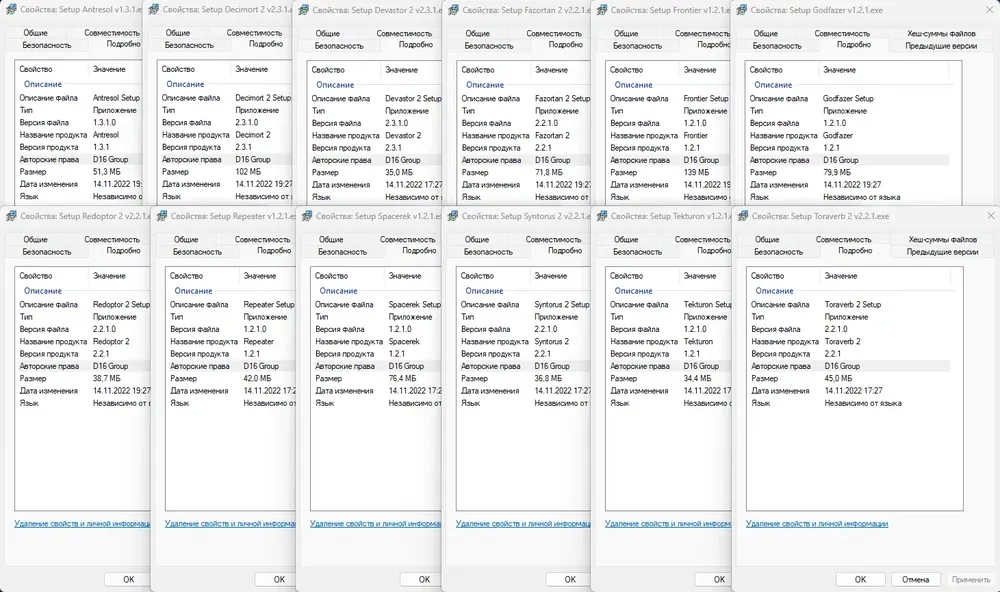1000x592 pixels.
Task: Switch to Предыдущие версии tab in Toraverb 2 window
Action: click(x=942, y=252)
